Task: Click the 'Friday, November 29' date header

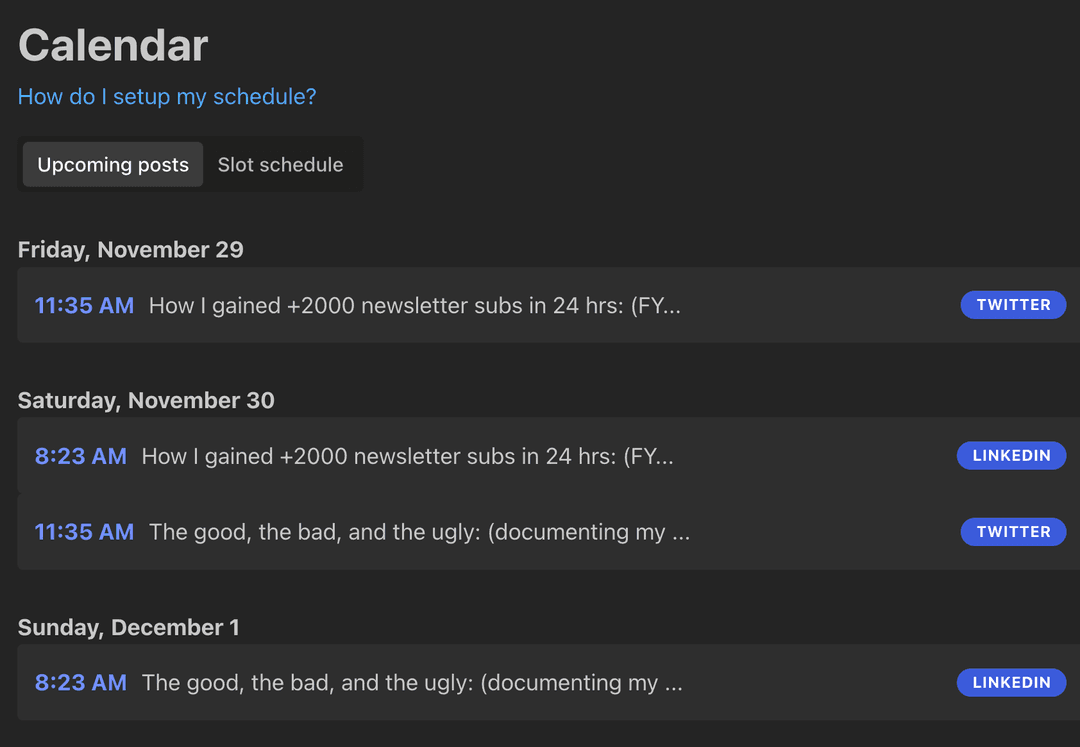Action: pos(130,249)
